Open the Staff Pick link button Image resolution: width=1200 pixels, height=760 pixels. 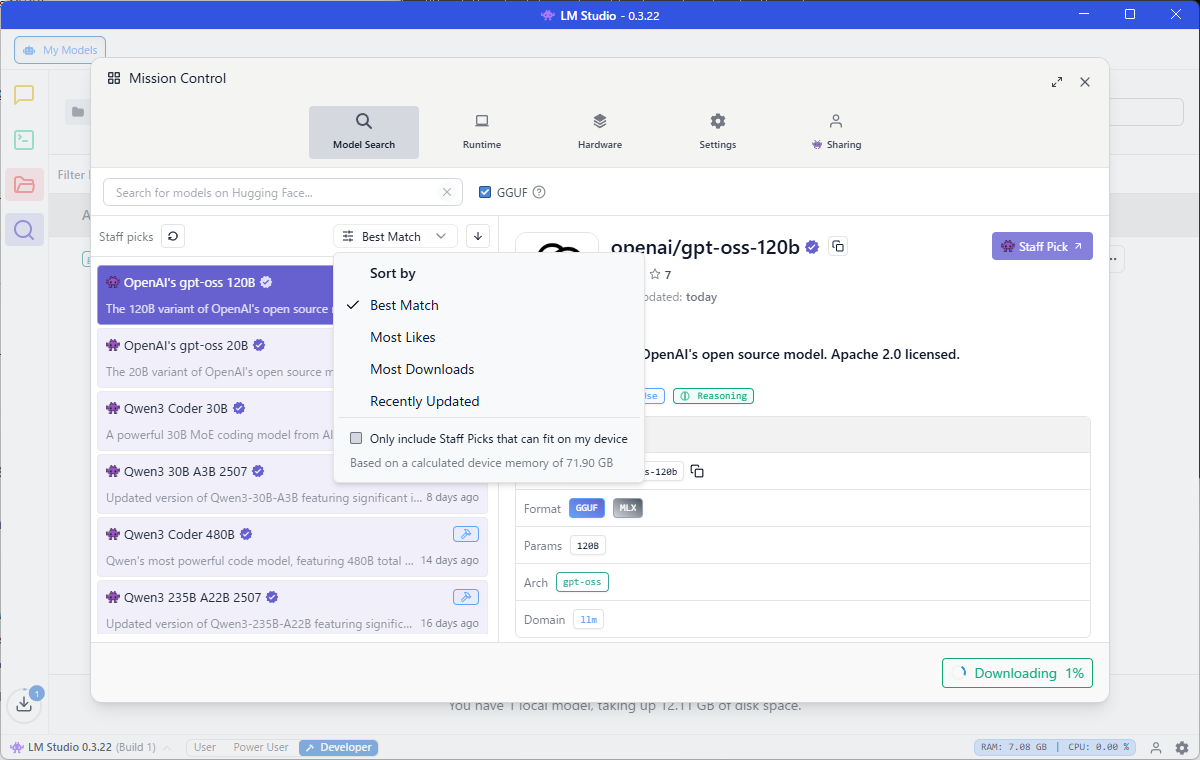1042,246
